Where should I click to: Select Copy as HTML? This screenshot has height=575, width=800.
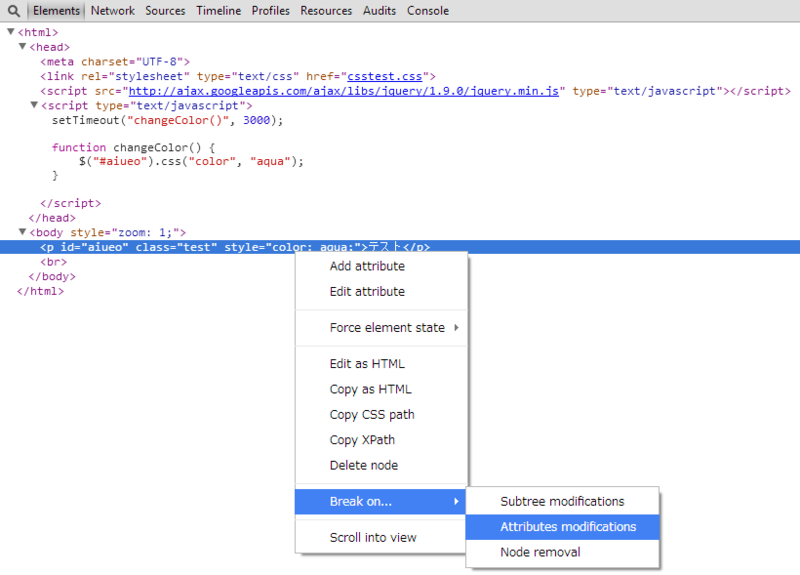[381, 389]
